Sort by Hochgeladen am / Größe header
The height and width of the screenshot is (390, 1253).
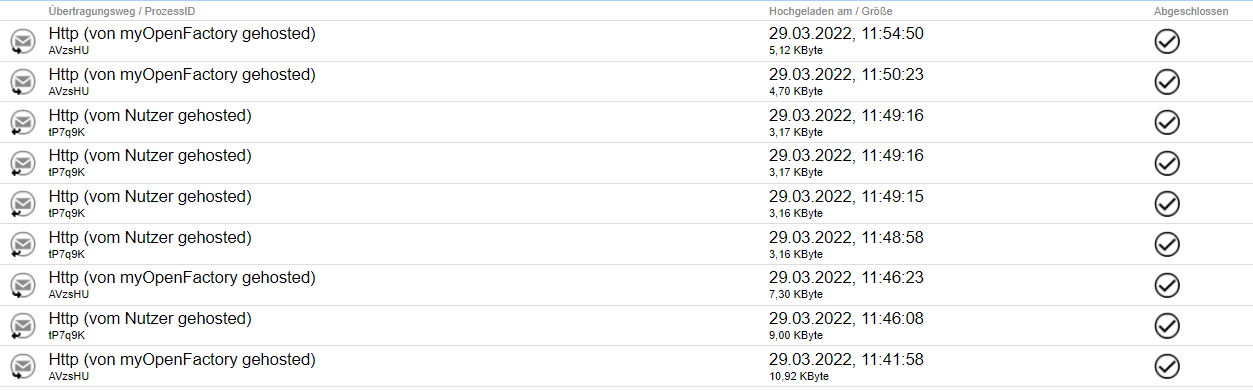pyautogui.click(x=831, y=11)
